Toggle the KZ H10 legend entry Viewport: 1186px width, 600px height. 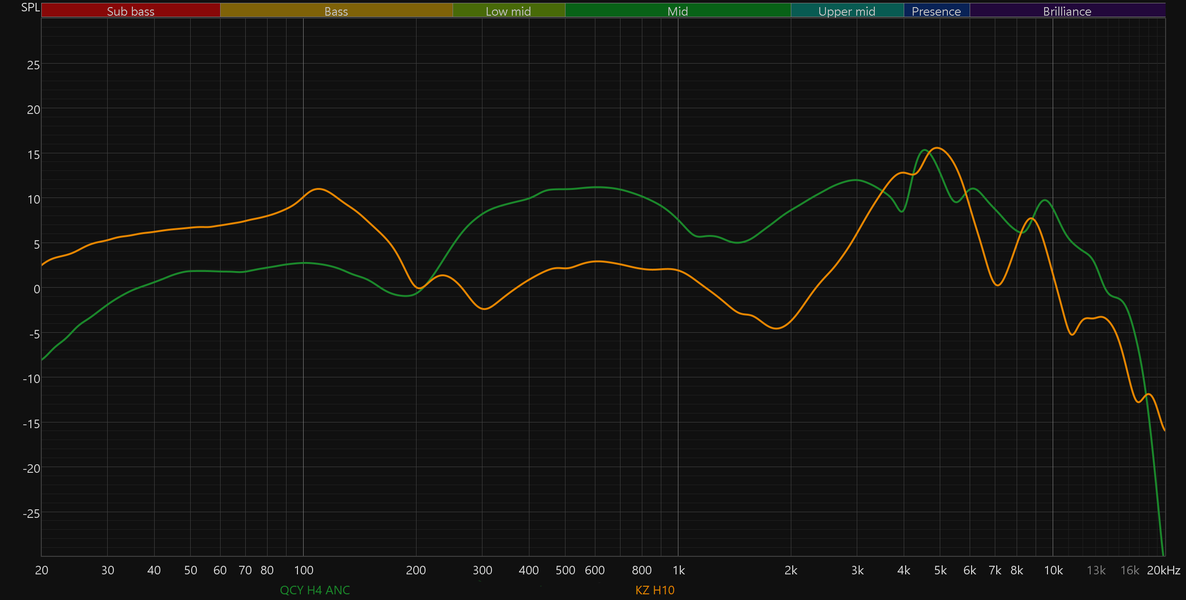click(655, 590)
